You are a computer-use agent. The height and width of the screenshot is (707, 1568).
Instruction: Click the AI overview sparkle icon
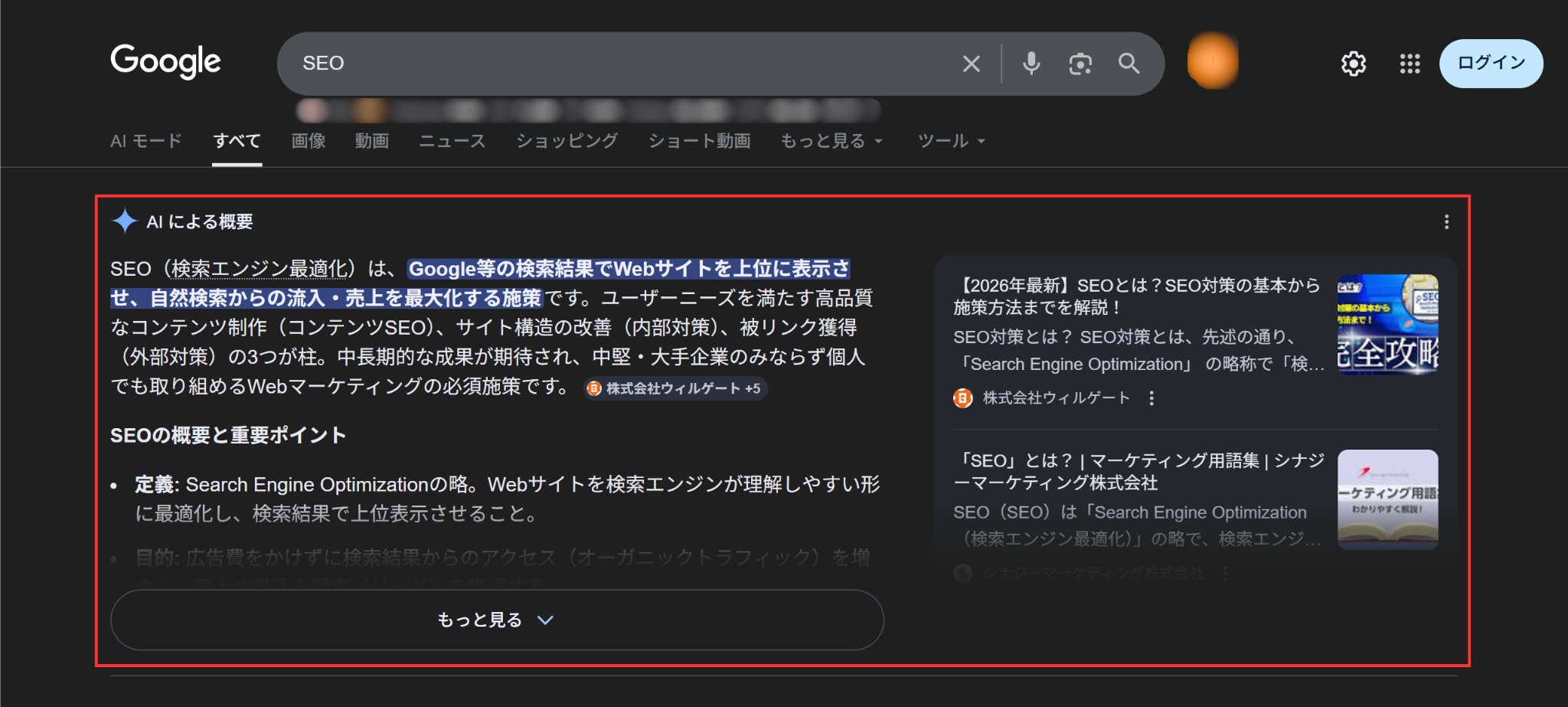click(x=124, y=221)
